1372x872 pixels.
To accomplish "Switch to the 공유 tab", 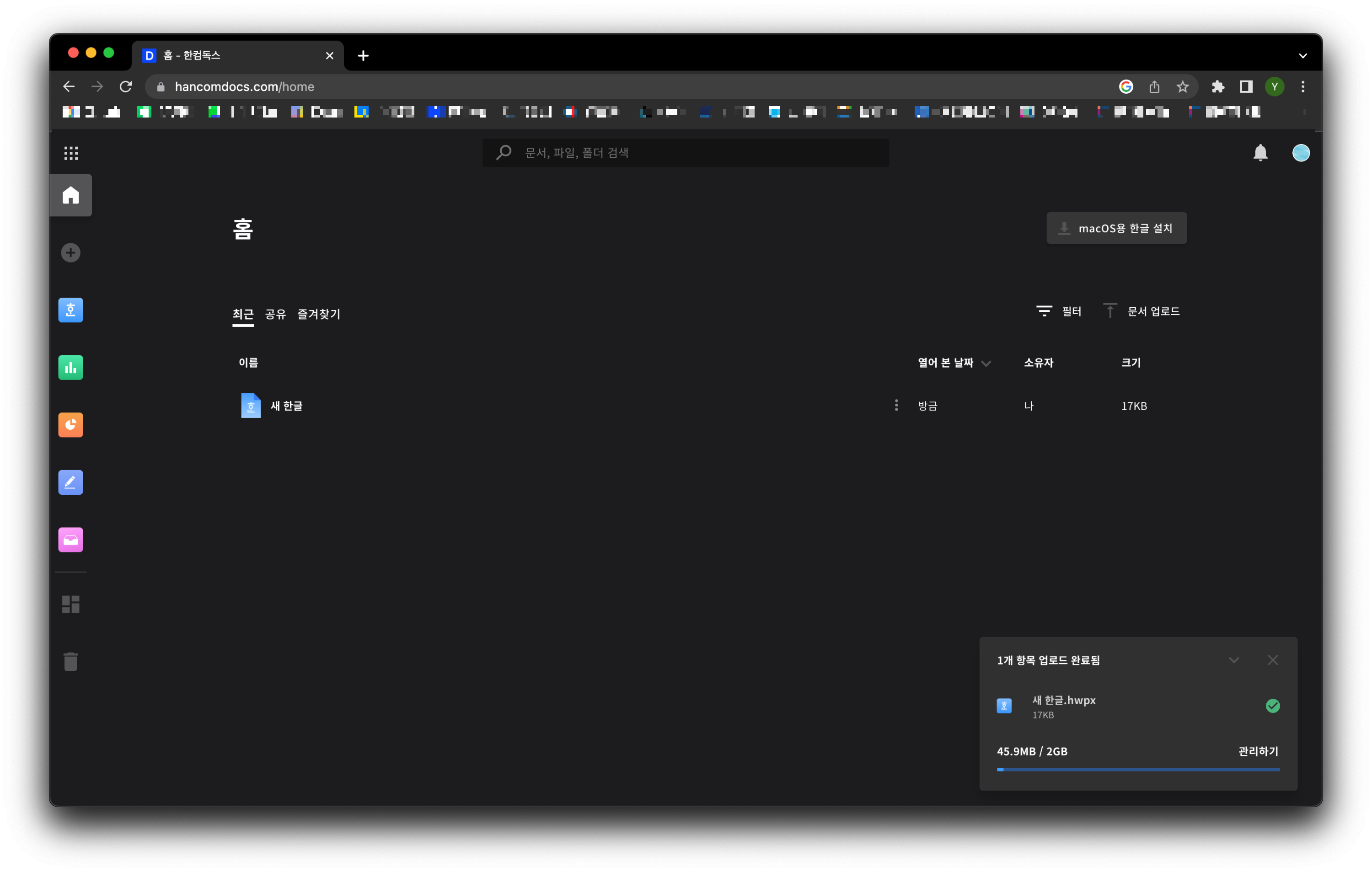I will (x=275, y=314).
